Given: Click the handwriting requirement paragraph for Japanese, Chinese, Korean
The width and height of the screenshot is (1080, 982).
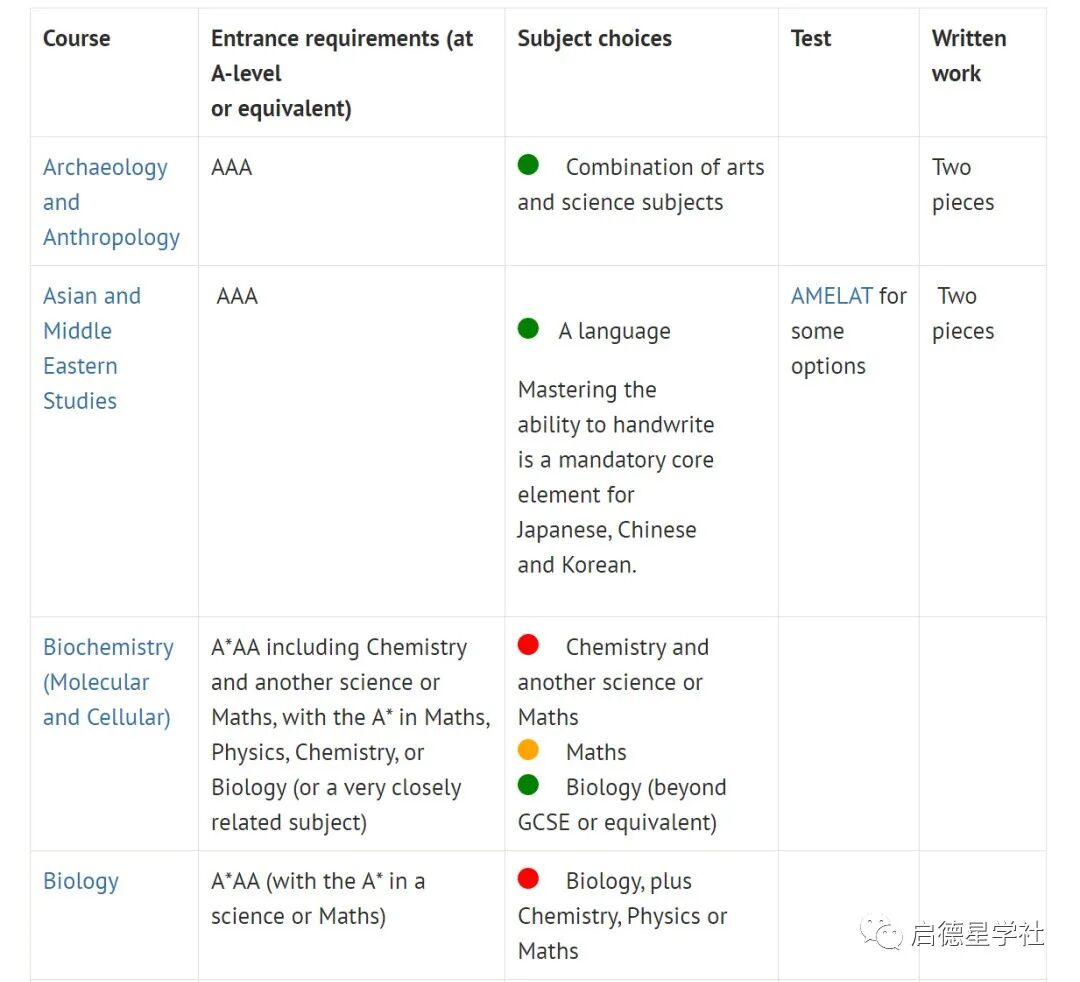Looking at the screenshot, I should [615, 477].
